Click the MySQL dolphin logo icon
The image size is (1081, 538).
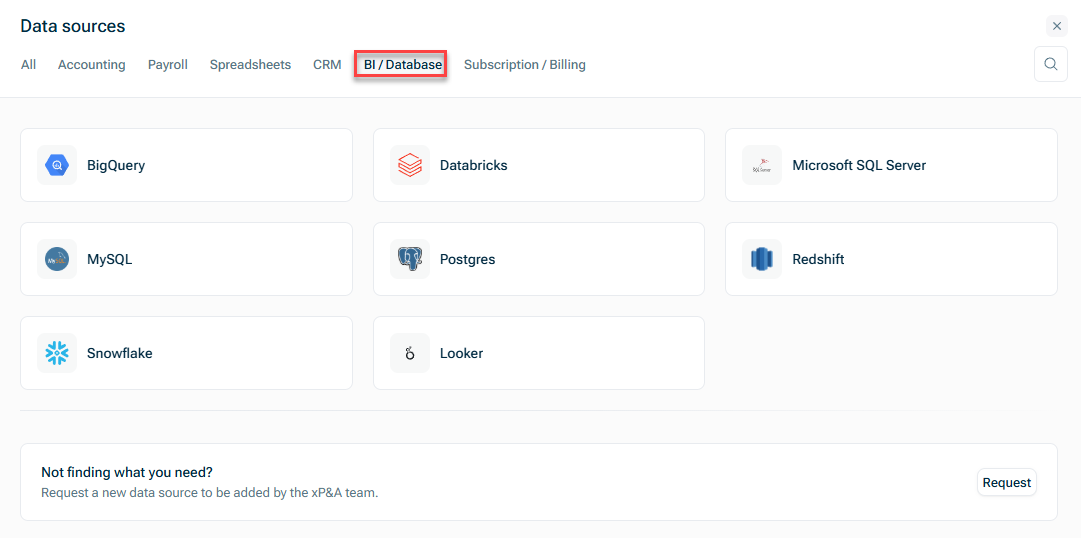click(x=57, y=259)
